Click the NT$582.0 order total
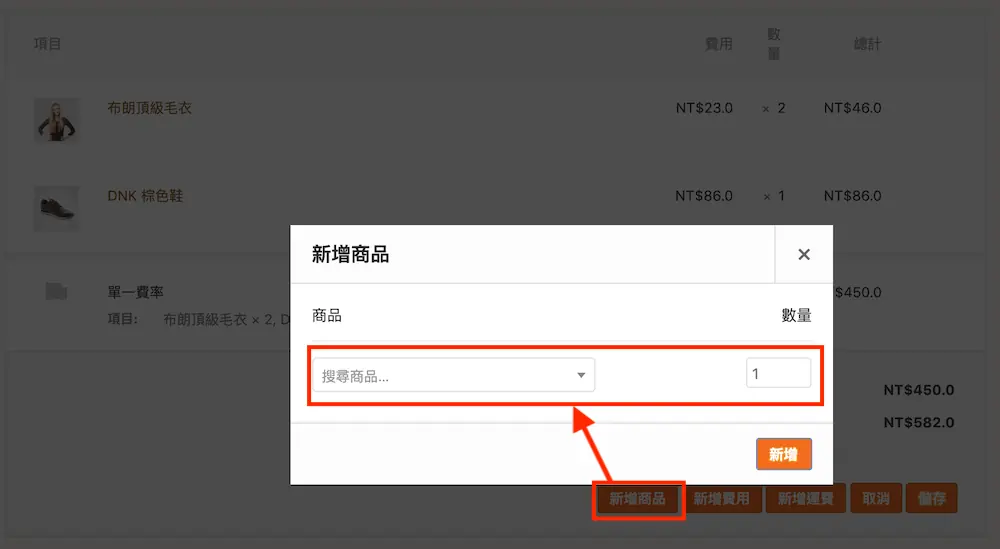This screenshot has width=1000, height=549. pos(919,422)
